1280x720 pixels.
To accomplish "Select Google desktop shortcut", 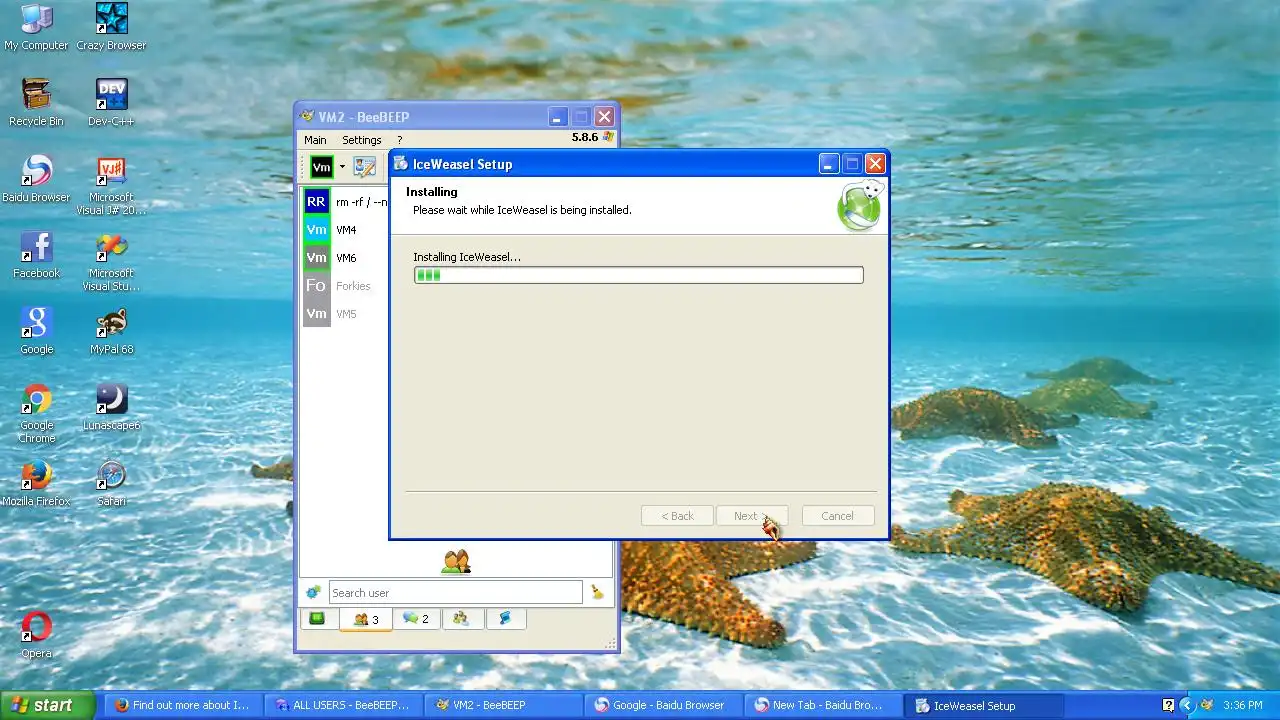I will pos(36,331).
